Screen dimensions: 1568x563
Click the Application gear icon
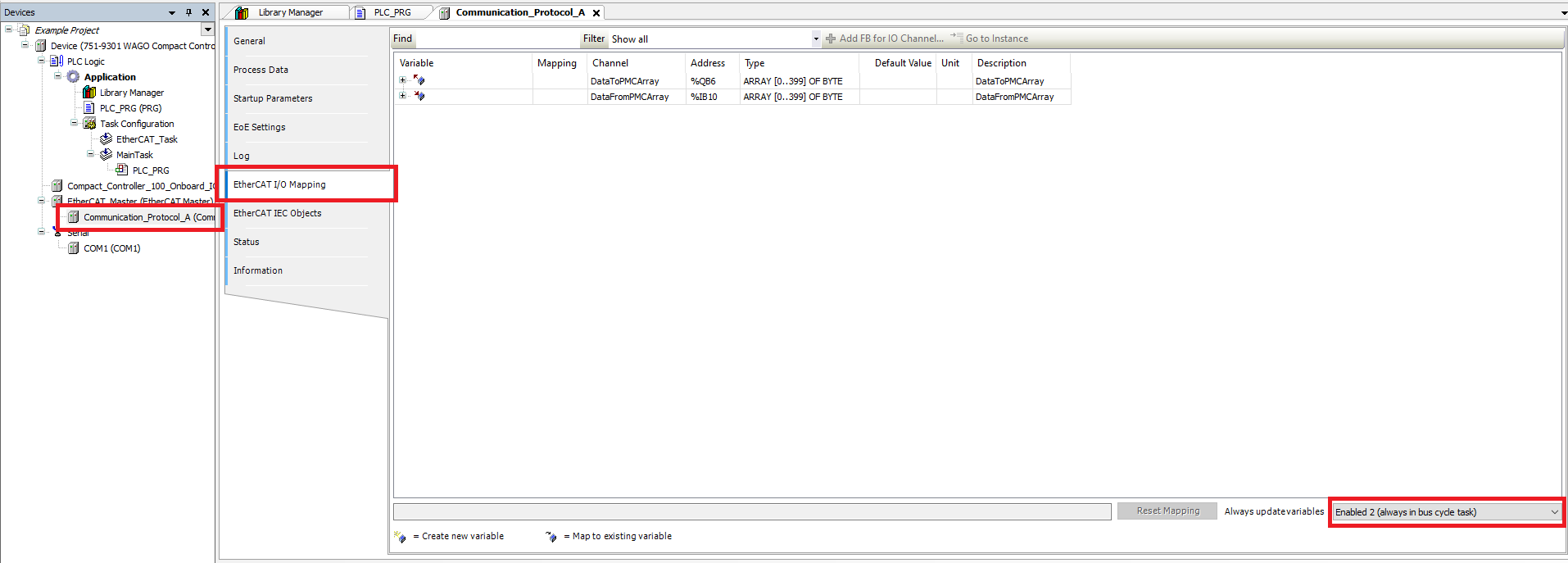pos(73,77)
